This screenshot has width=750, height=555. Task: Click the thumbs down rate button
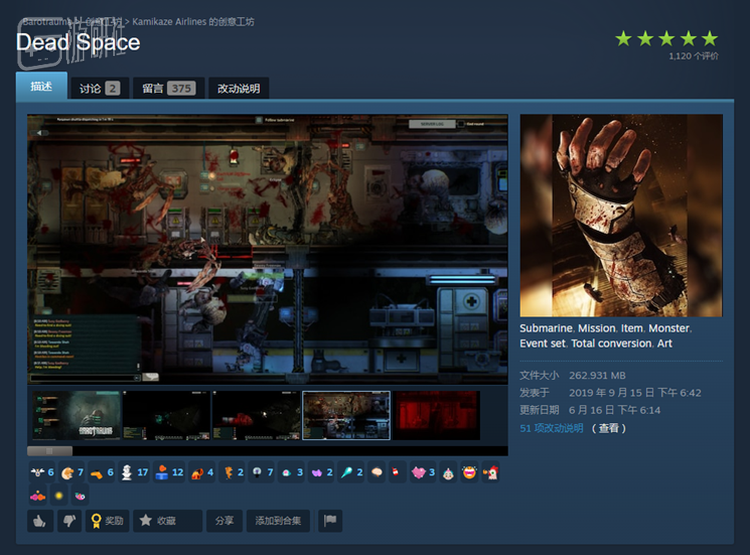coord(69,521)
